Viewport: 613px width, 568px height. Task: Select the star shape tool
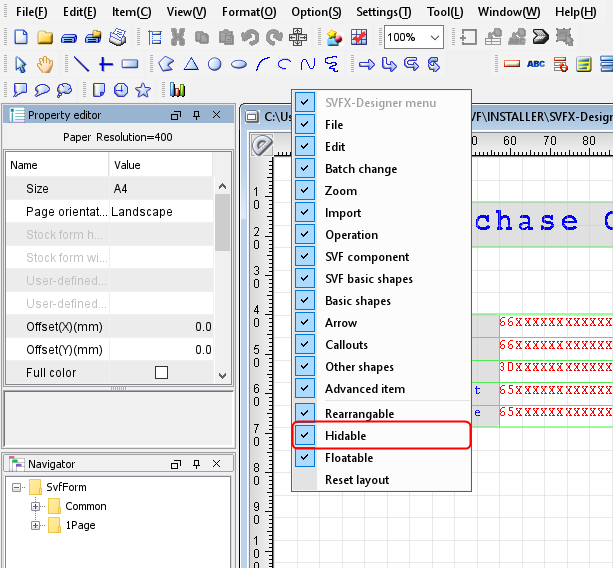point(143,90)
